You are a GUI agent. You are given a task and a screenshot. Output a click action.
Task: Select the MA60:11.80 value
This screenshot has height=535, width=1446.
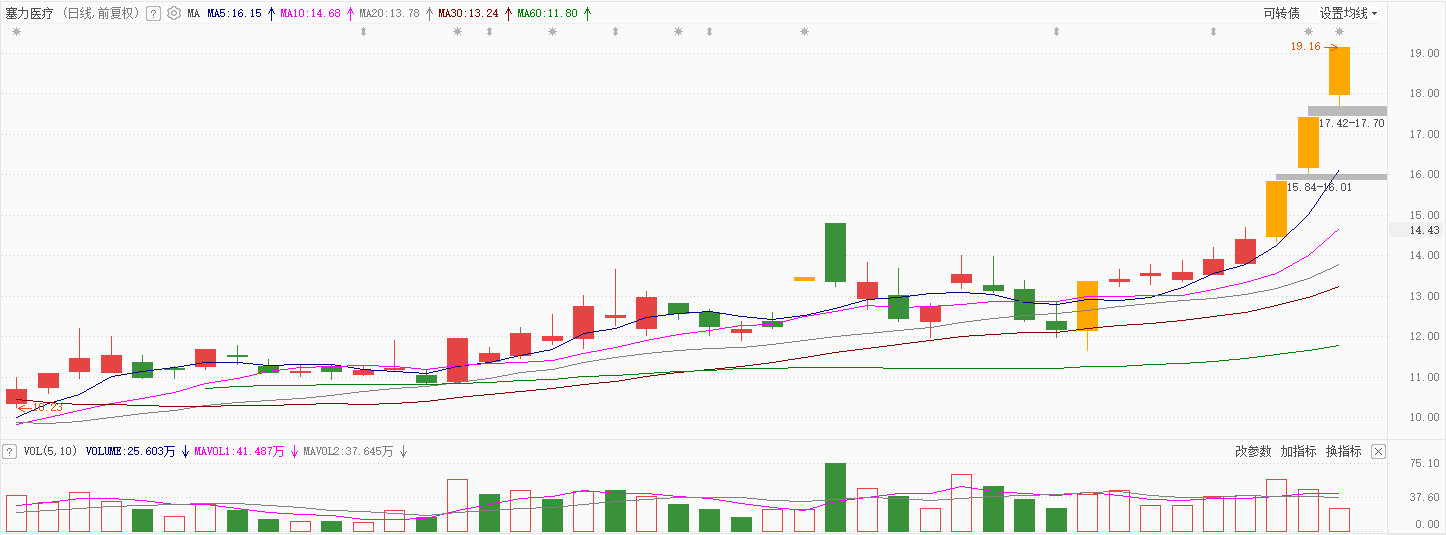point(547,14)
